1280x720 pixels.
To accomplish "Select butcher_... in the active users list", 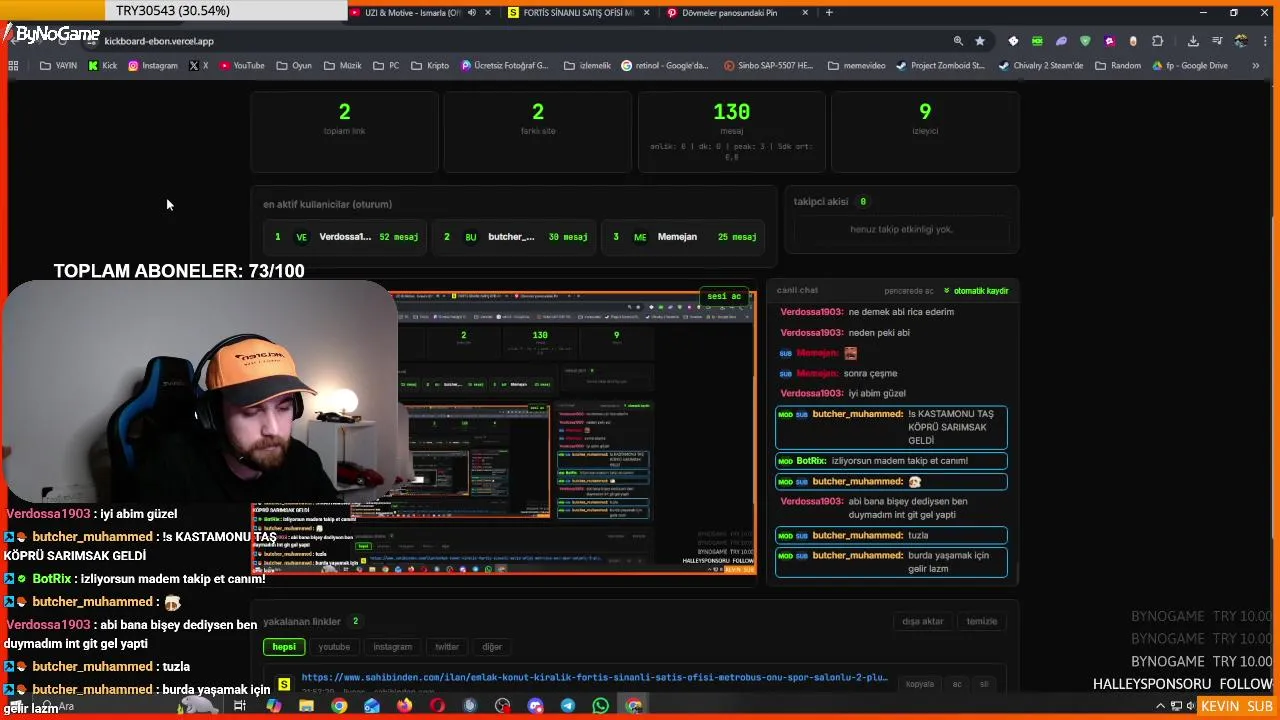I will [514, 237].
